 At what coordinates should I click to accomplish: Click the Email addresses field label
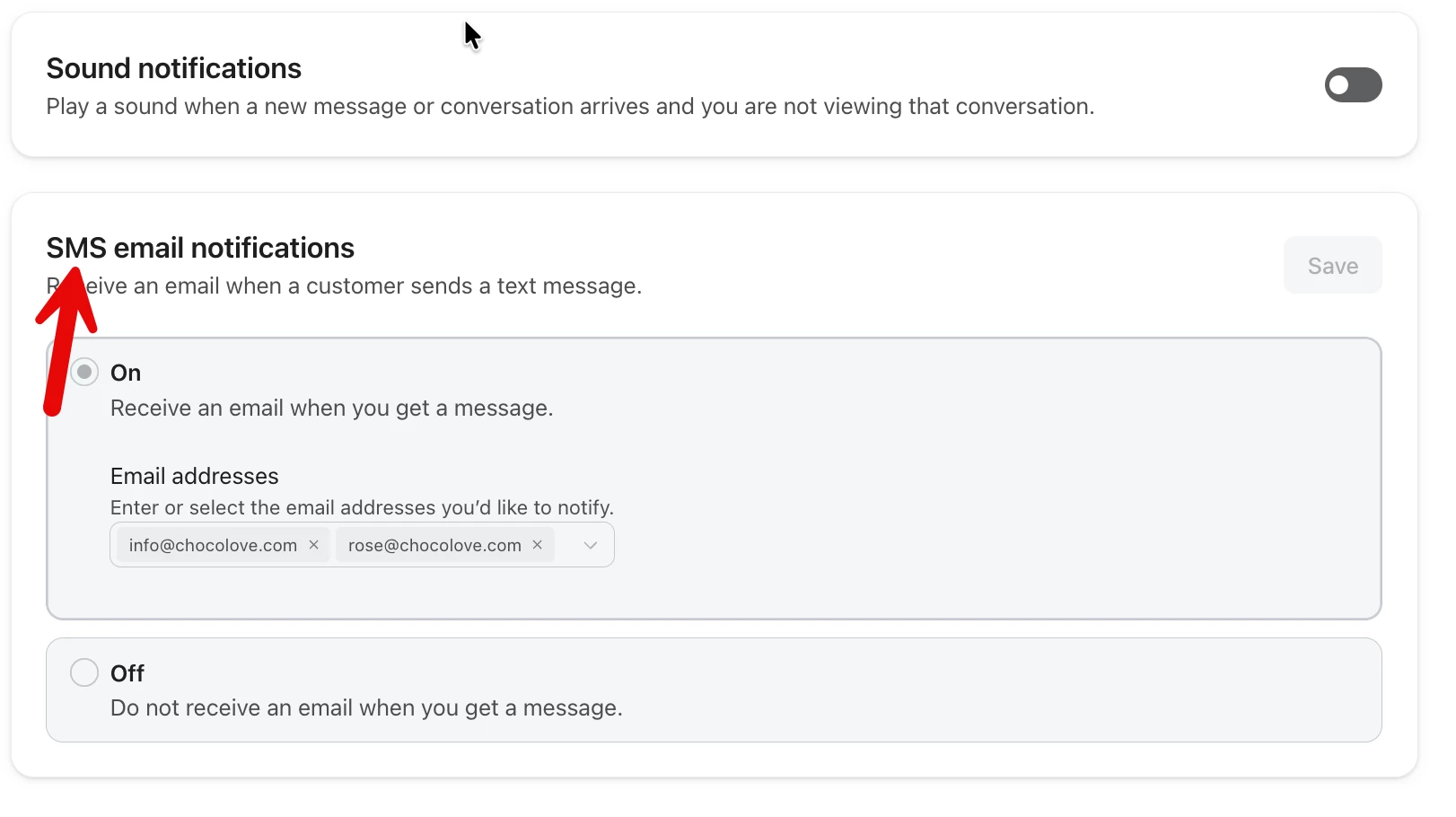(195, 476)
